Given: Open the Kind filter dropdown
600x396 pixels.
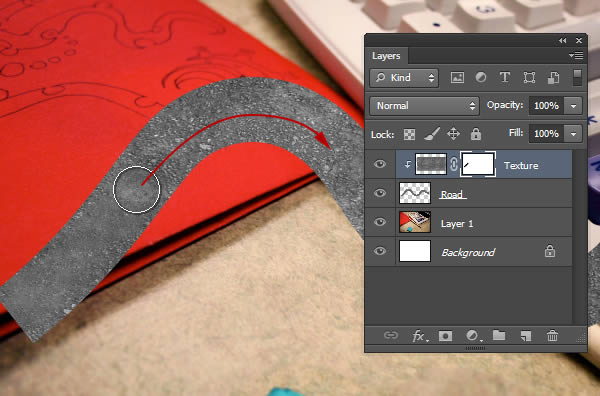Looking at the screenshot, I should 404,78.
